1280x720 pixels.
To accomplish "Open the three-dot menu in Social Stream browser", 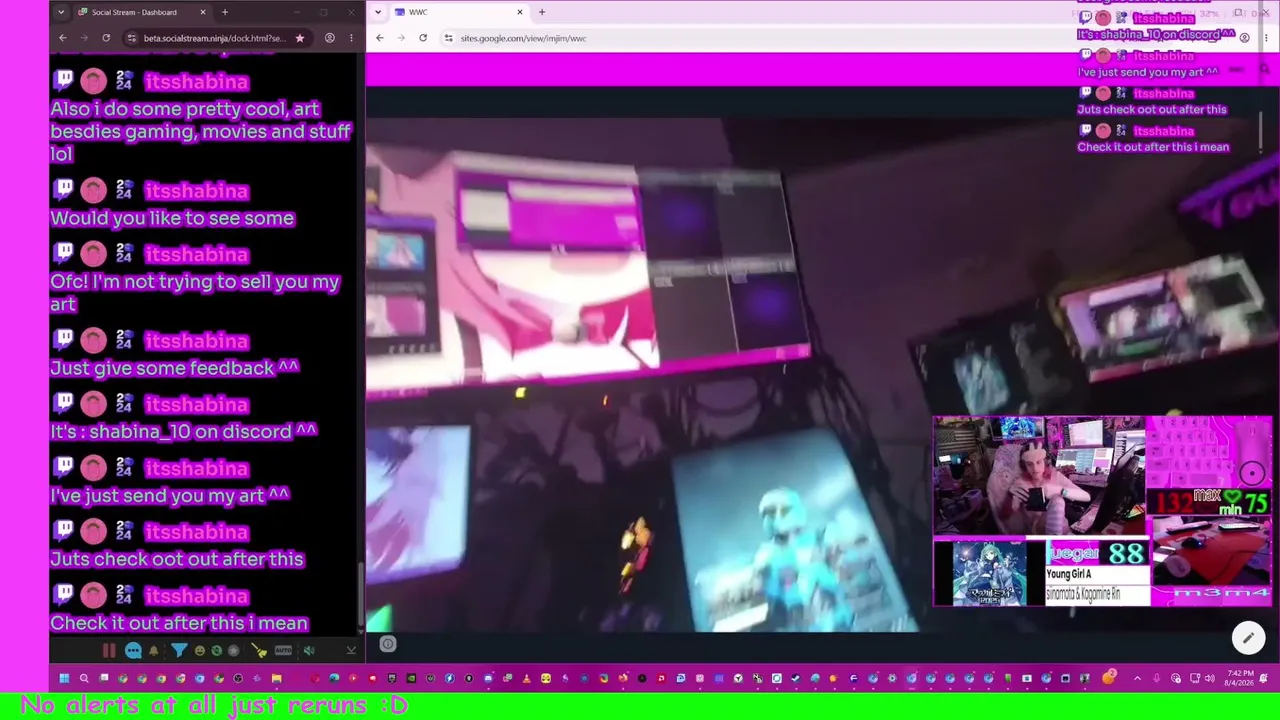I will coord(351,38).
